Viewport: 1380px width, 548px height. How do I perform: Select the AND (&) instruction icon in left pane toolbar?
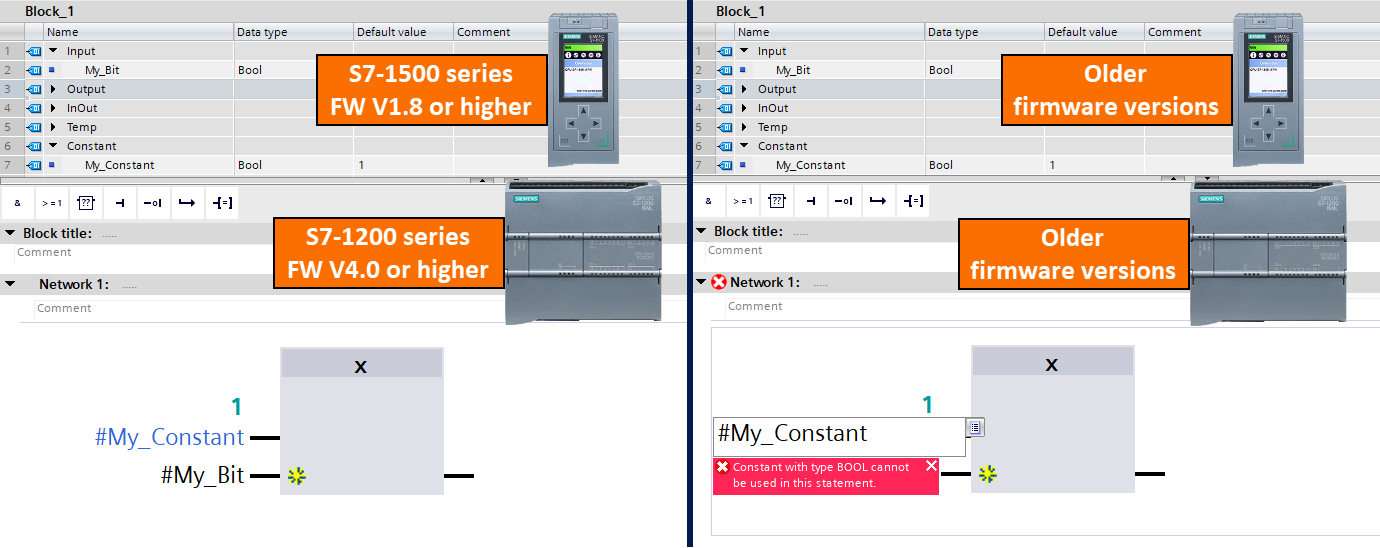point(18,202)
